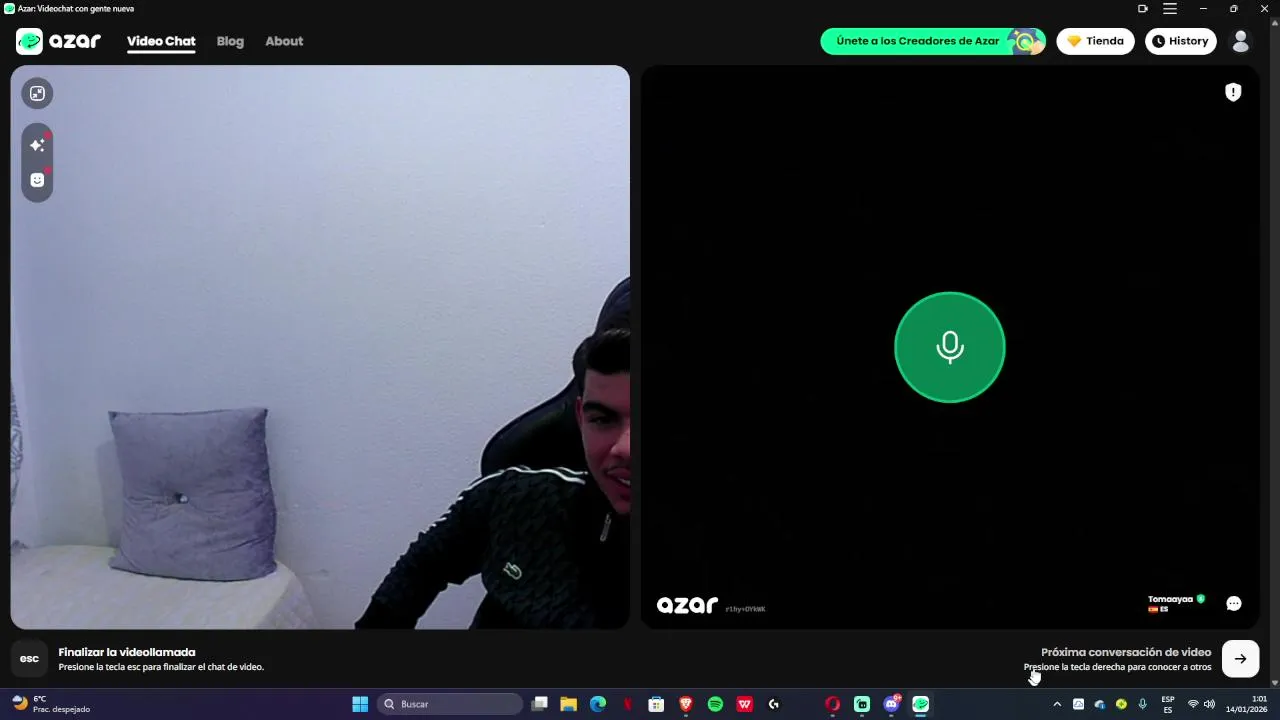This screenshot has width=1280, height=720.
Task: Open Opera browser from taskbar
Action: click(x=832, y=704)
